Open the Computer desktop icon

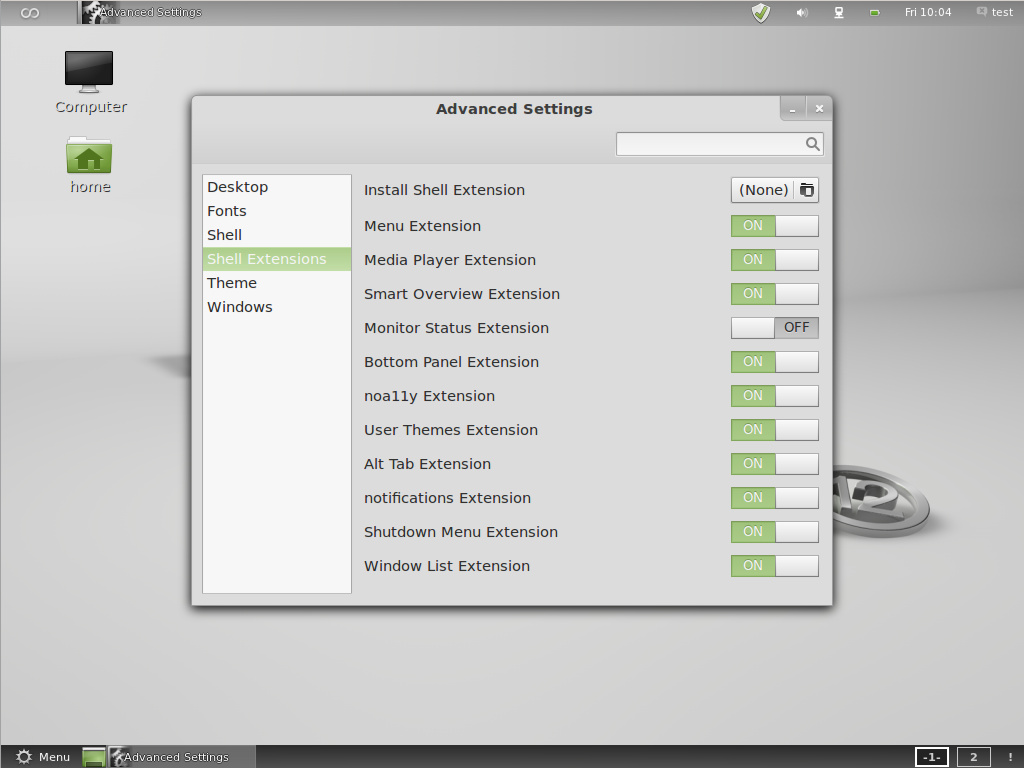click(x=89, y=82)
